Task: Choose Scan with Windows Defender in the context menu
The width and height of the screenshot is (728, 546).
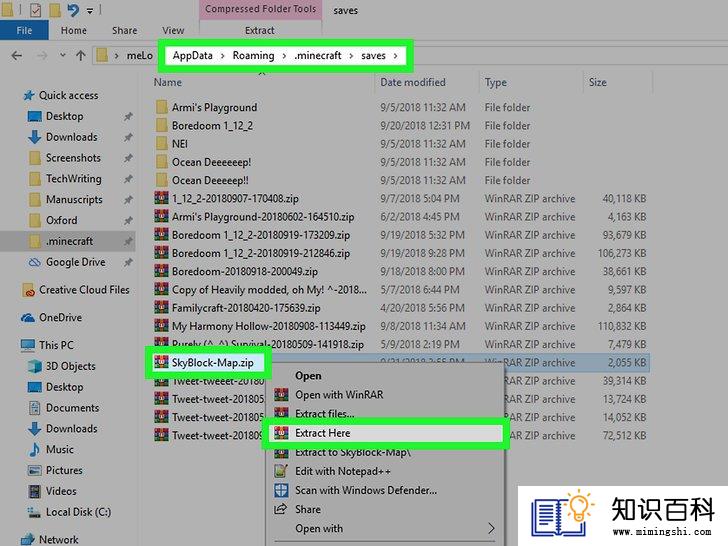Action: click(366, 490)
